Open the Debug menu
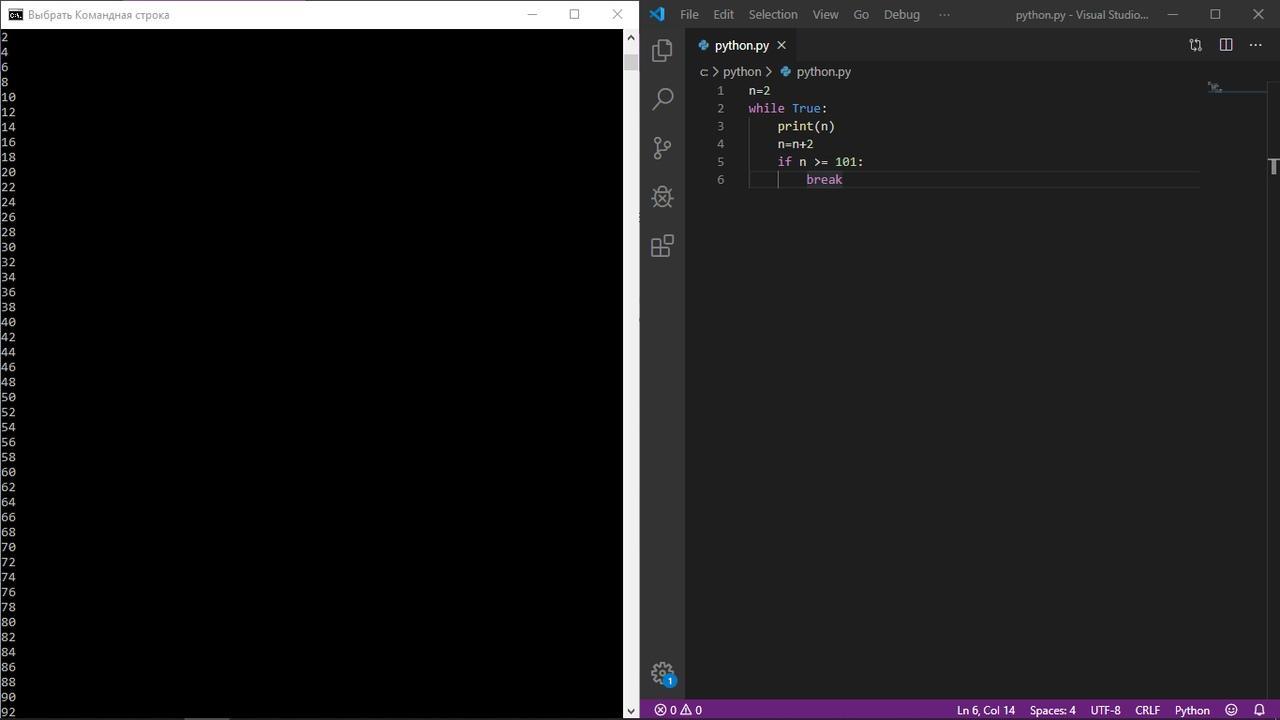The image size is (1280, 720). [901, 14]
